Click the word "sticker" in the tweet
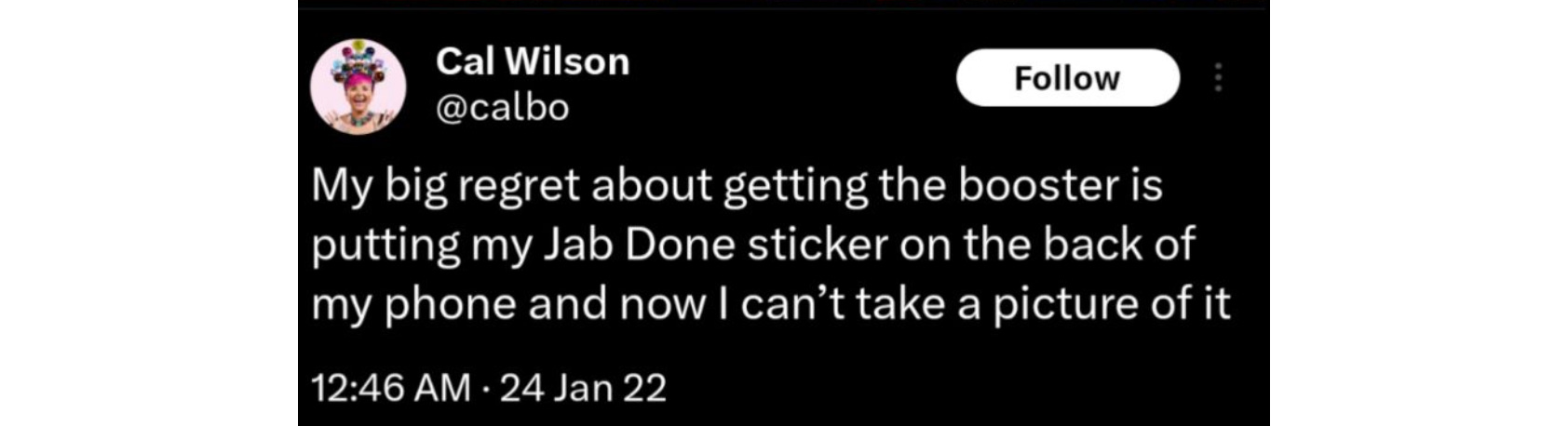 pyautogui.click(x=818, y=245)
